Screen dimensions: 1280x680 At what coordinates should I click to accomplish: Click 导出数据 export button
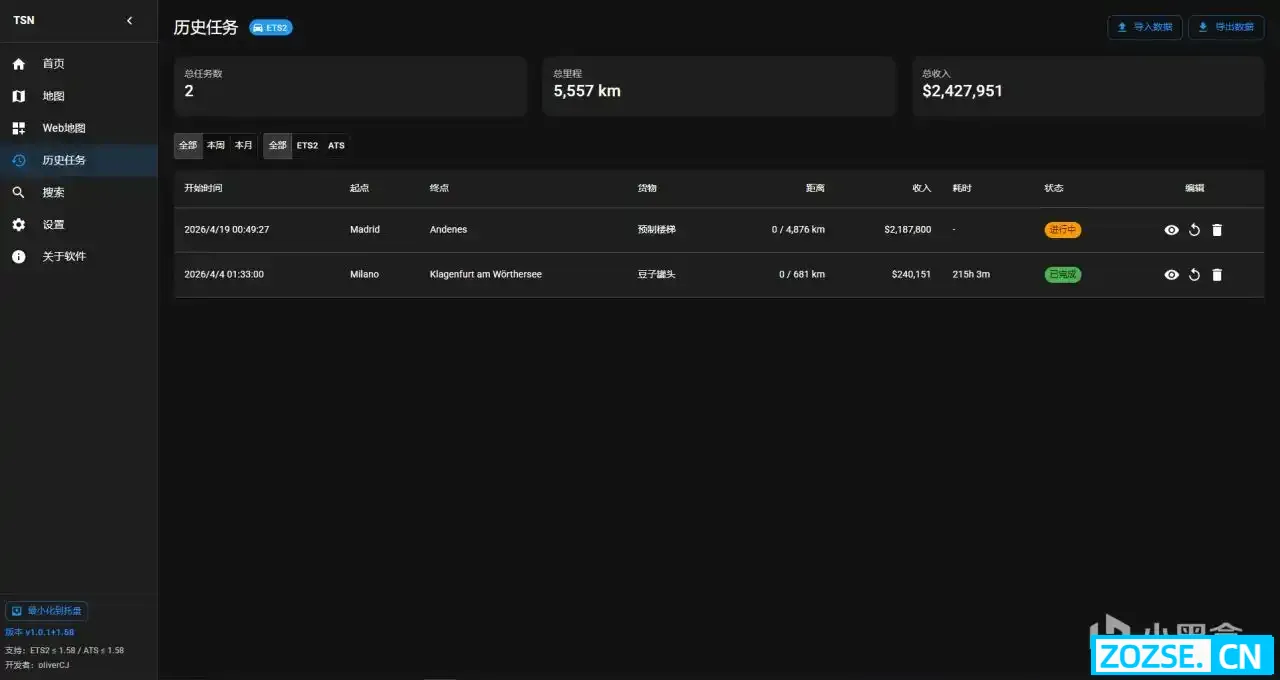1226,27
